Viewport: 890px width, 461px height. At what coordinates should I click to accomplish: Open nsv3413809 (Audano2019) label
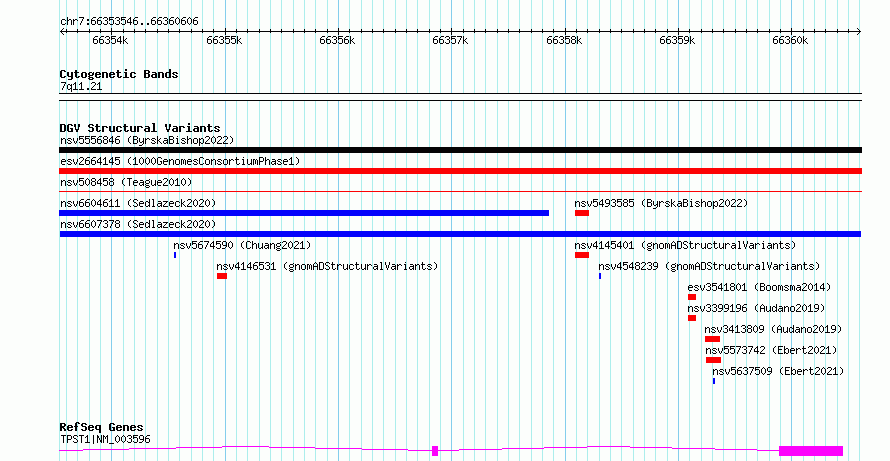point(774,329)
